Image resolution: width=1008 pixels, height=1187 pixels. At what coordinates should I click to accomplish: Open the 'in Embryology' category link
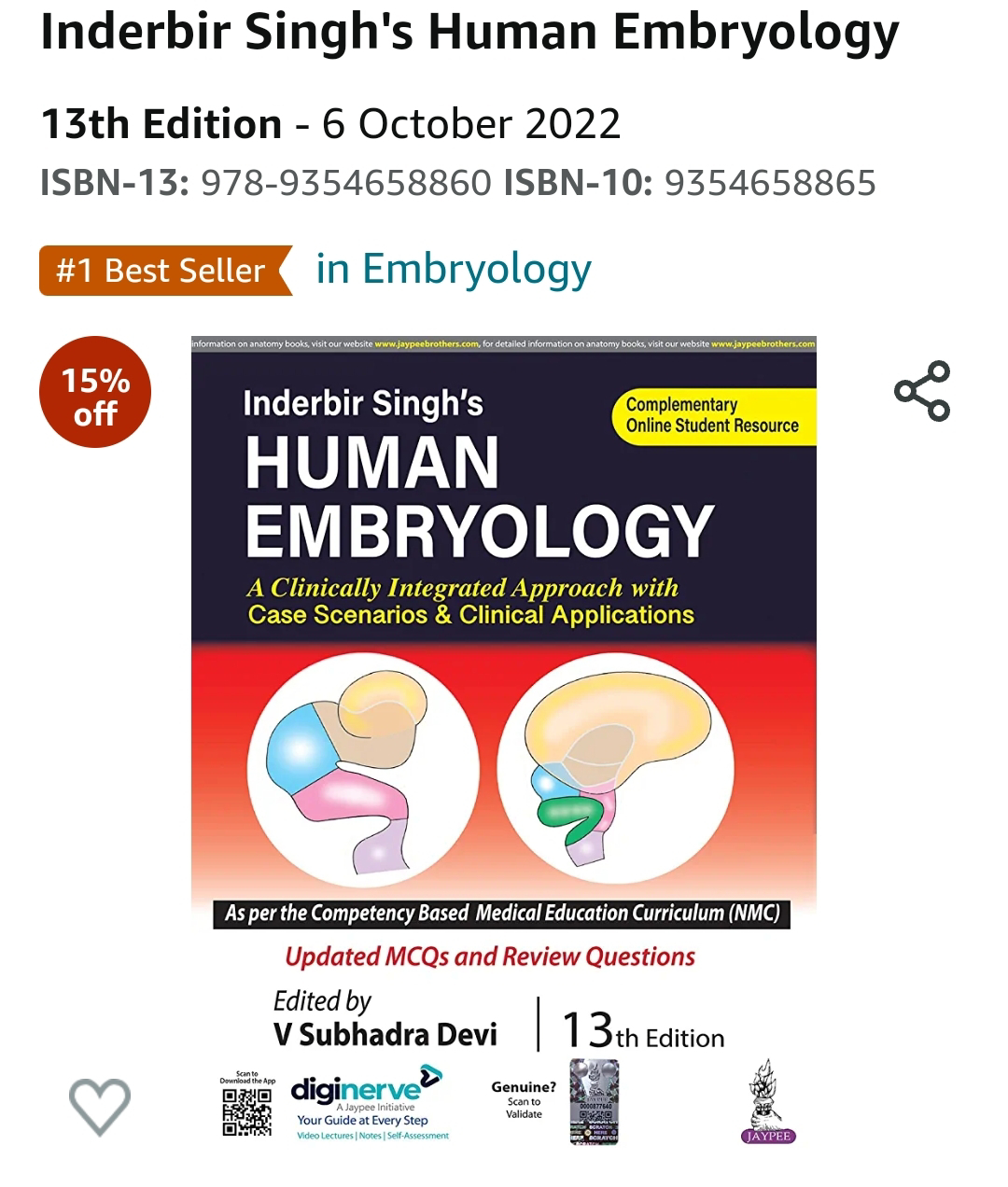pyautogui.click(x=454, y=269)
